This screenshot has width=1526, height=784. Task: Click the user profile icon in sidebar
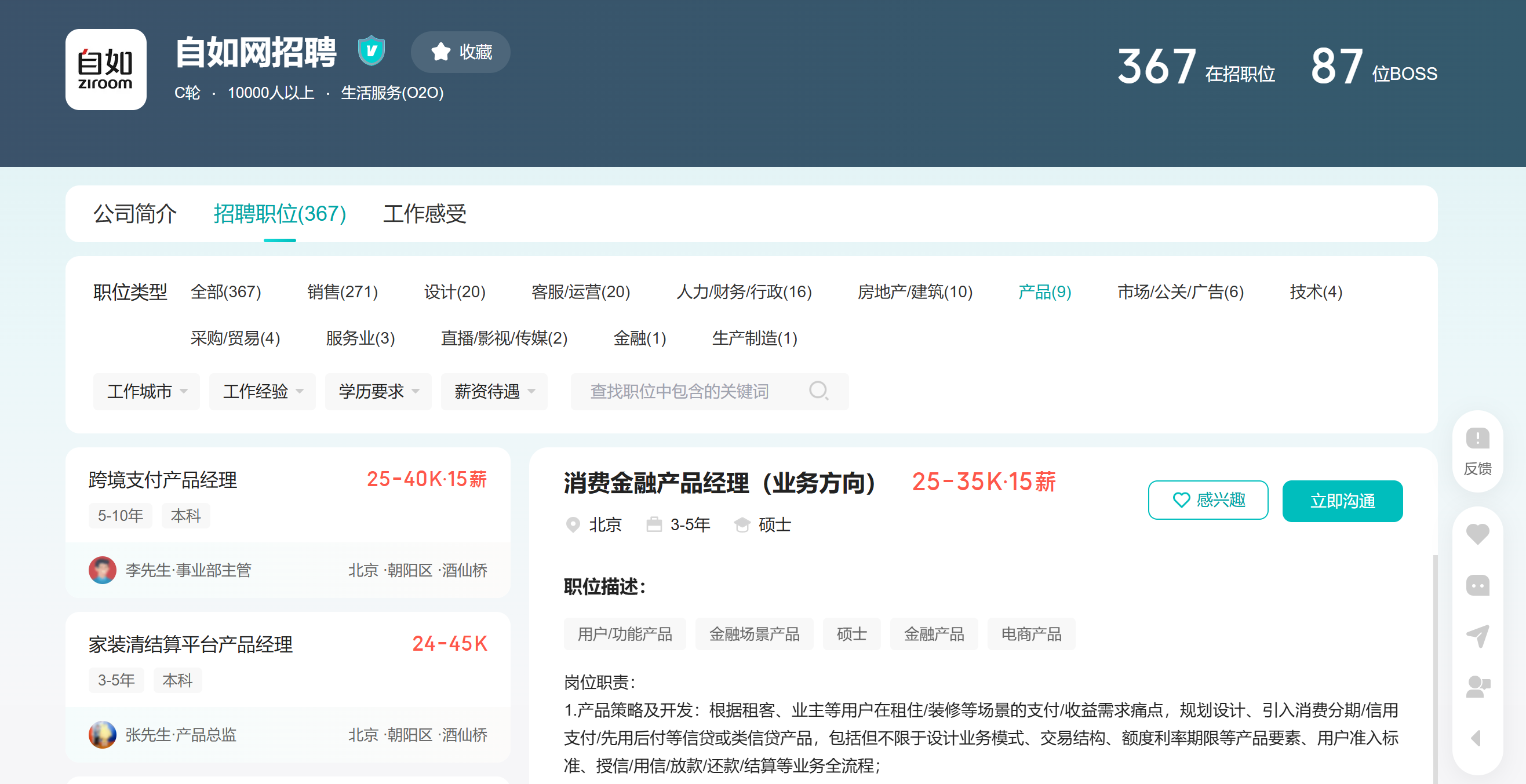(1477, 687)
